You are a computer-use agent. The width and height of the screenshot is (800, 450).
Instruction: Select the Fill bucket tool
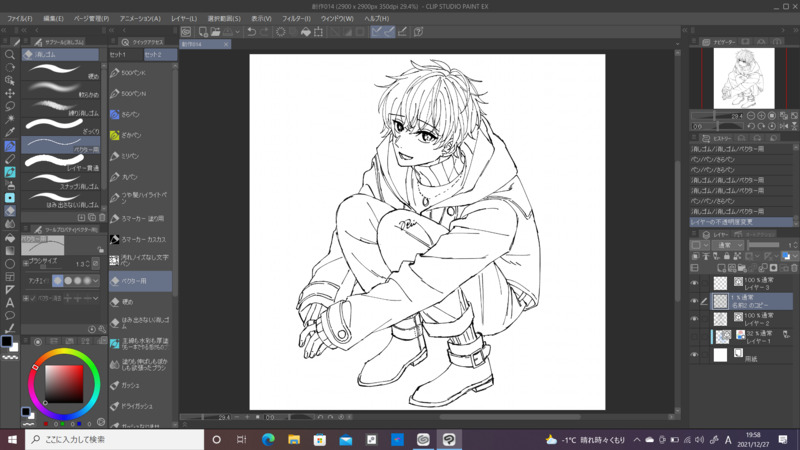pos(10,238)
